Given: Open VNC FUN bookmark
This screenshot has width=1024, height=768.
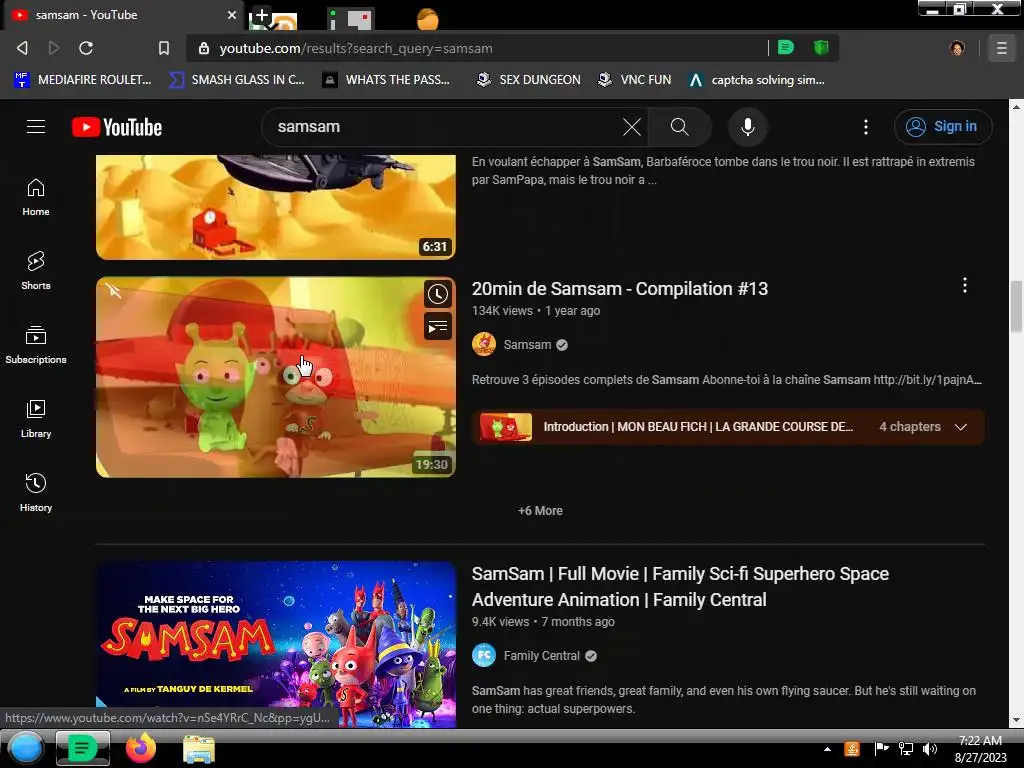Looking at the screenshot, I should click(635, 80).
